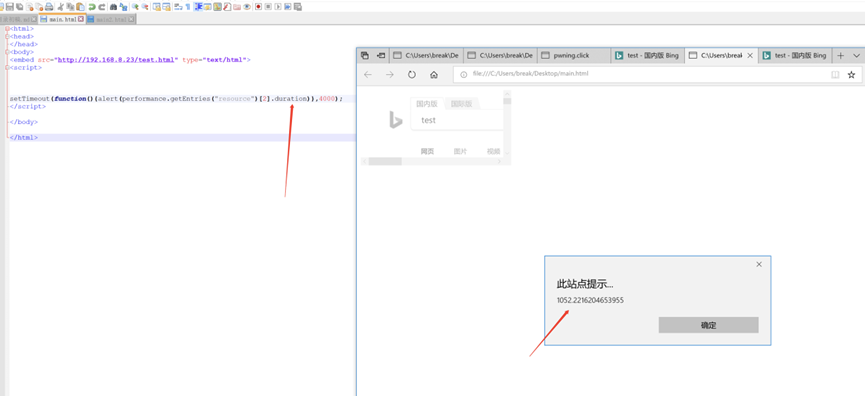Screen dimensions: 865x396
Task: Select the 国内版 tab on Bing
Action: coord(427,104)
